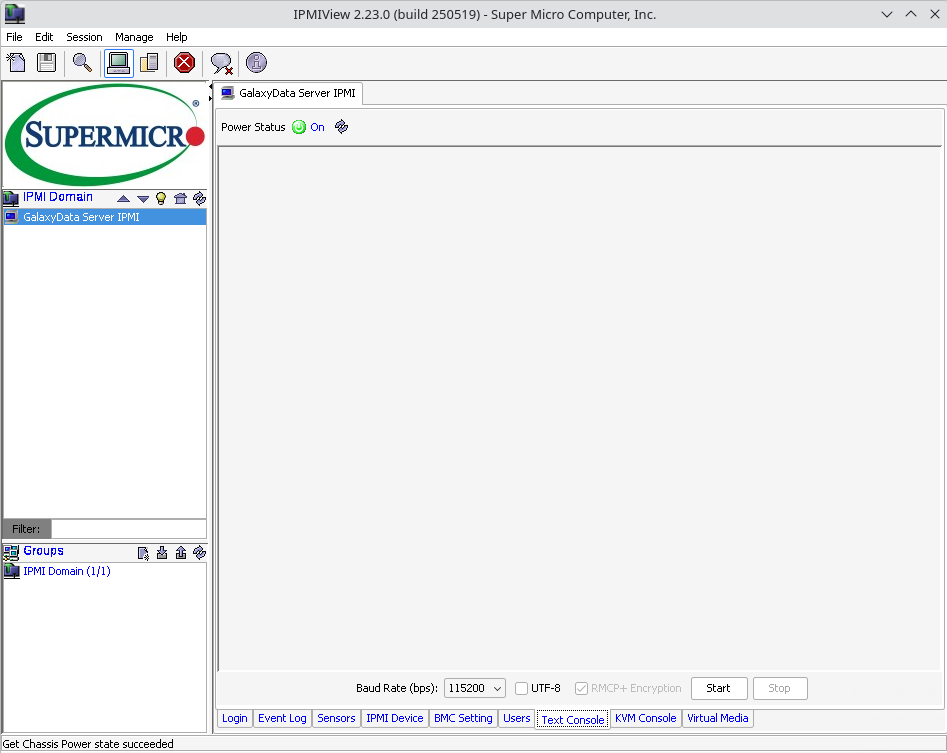This screenshot has height=753, width=947.
Task: Select the monitor toolbar icon
Action: (118, 63)
